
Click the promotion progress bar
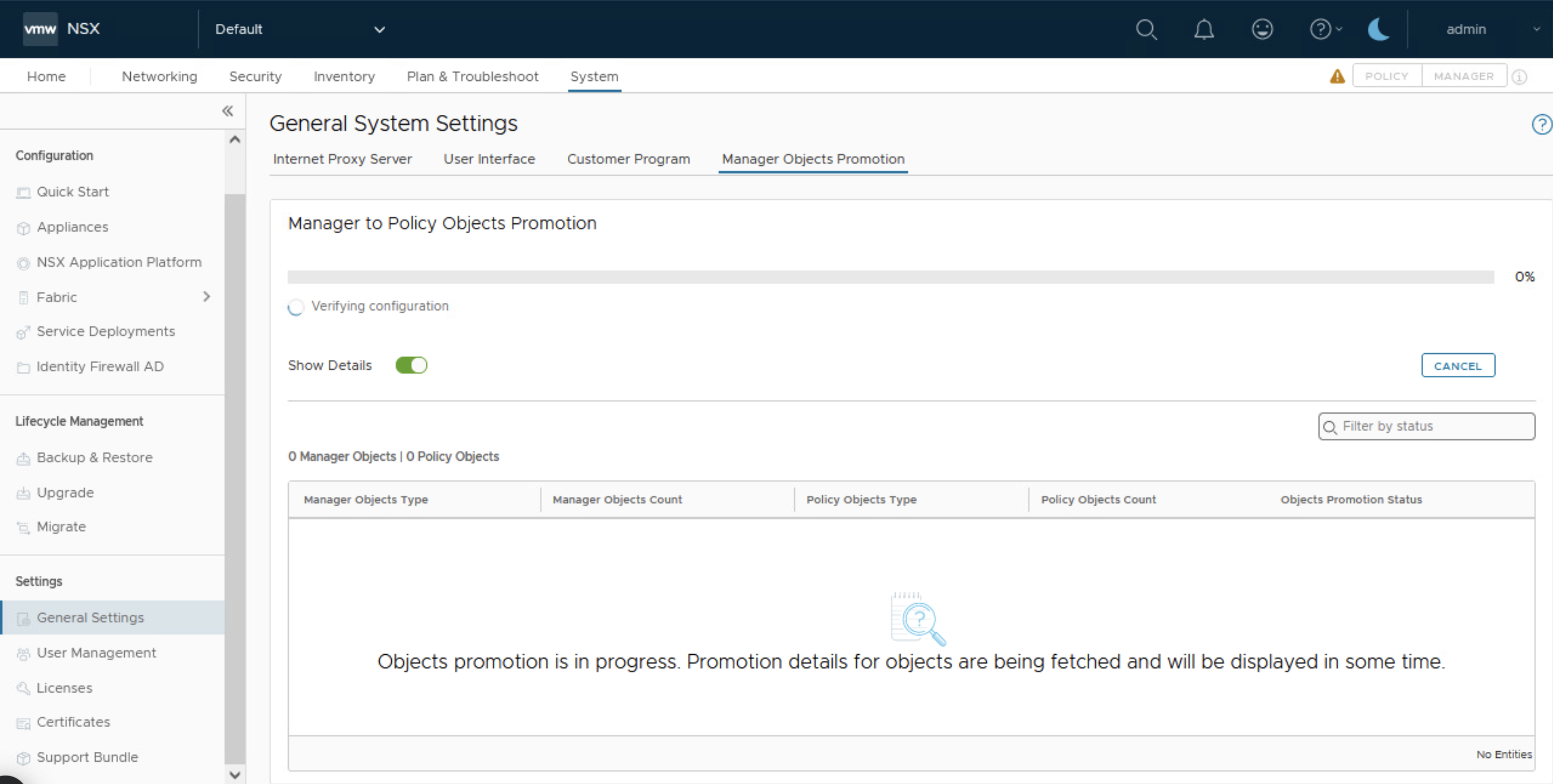click(890, 277)
